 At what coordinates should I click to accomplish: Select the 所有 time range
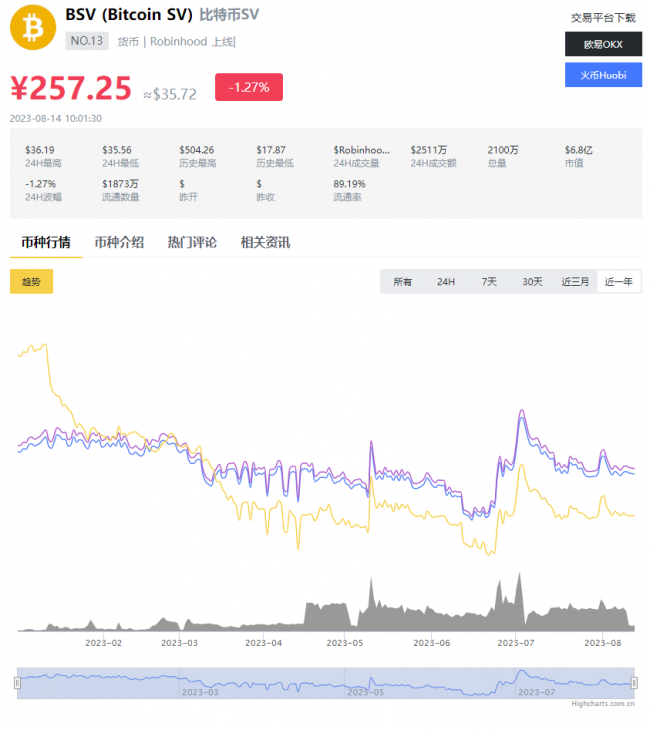[402, 282]
